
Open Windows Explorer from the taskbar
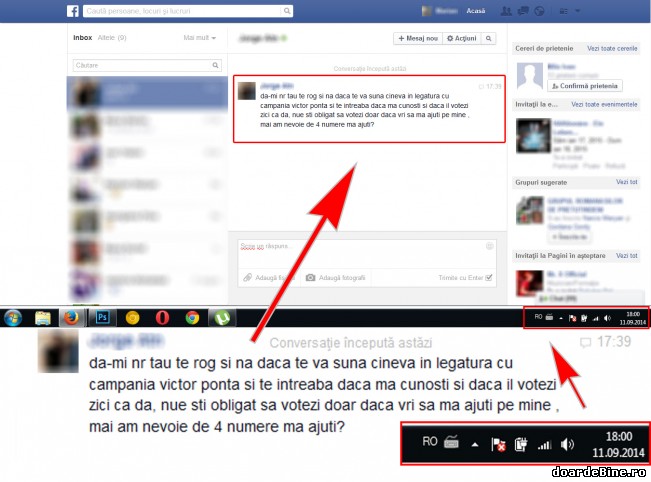point(43,318)
